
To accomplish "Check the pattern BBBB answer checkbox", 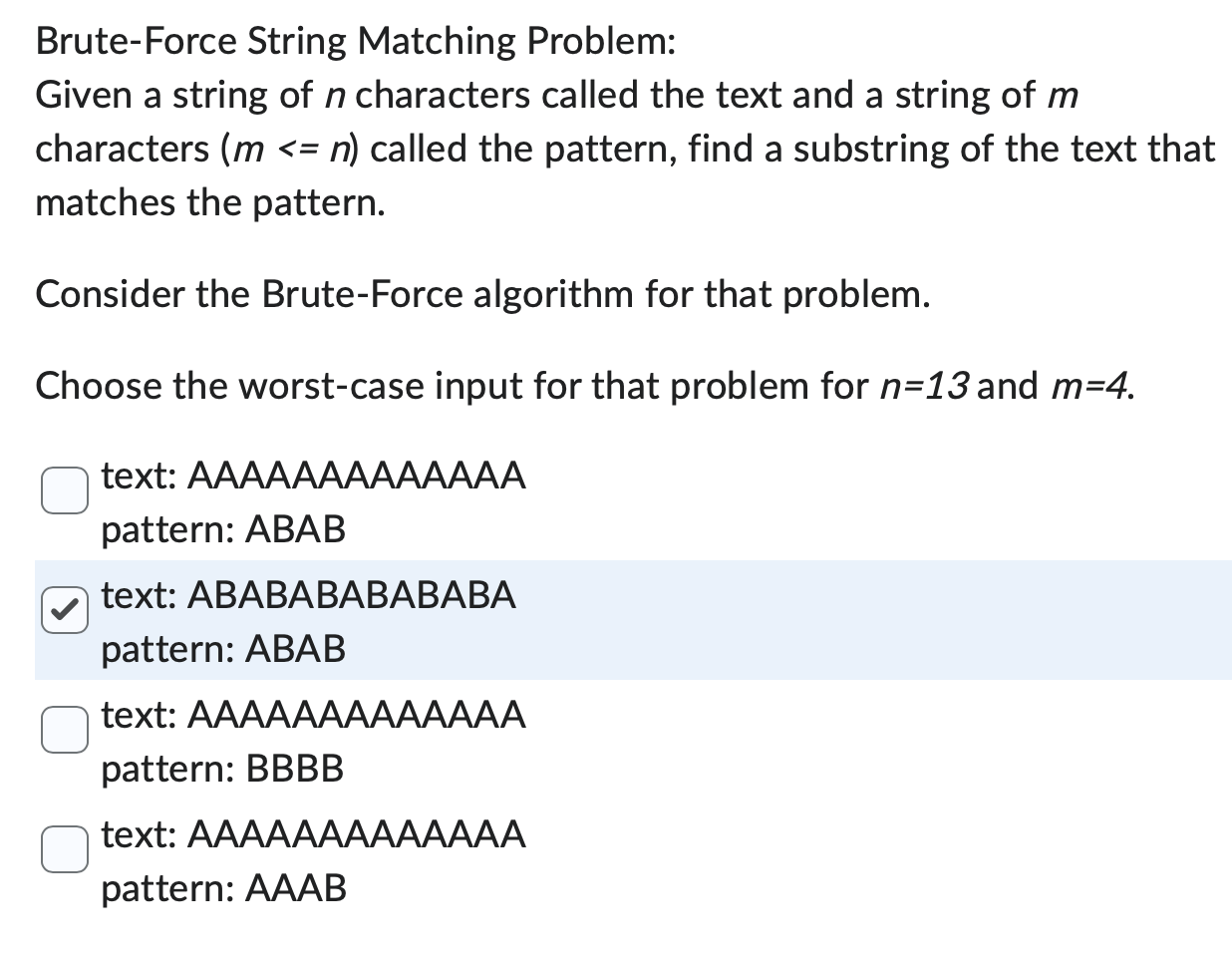I will click(x=64, y=730).
